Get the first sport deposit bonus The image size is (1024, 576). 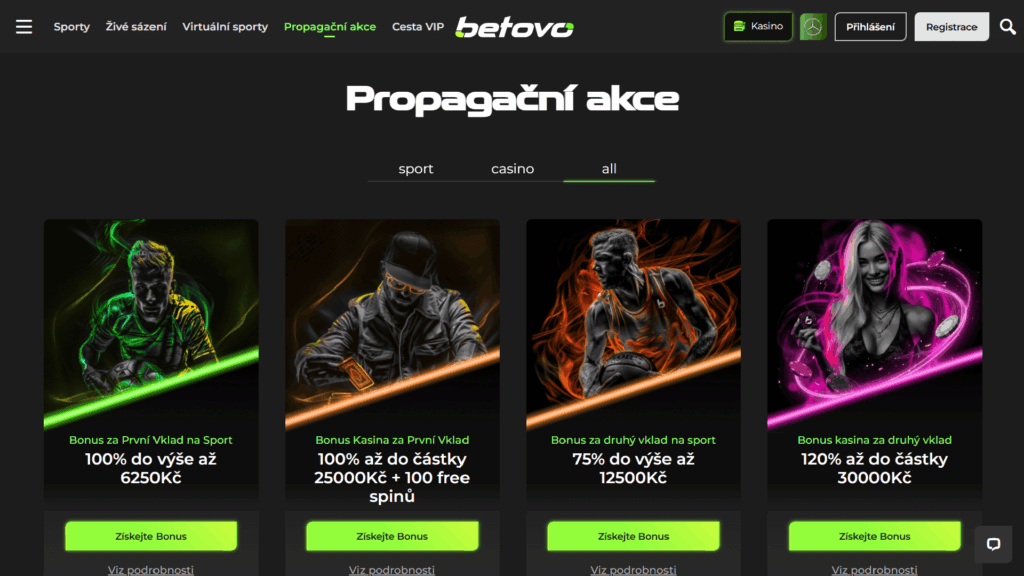coord(151,536)
